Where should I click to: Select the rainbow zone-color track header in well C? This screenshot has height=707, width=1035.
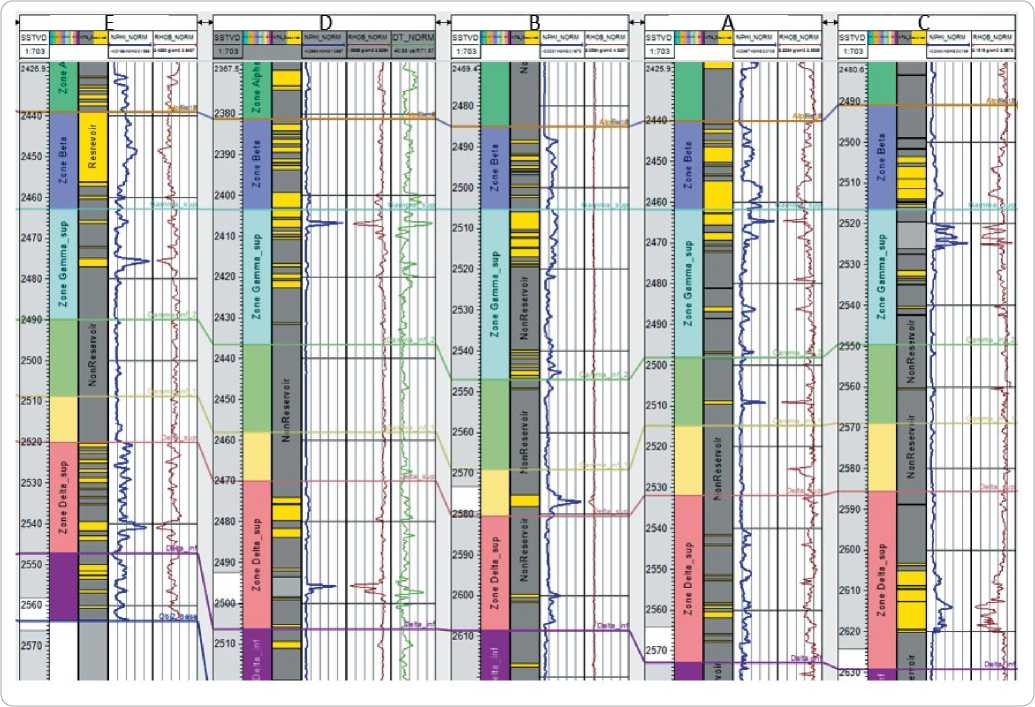coord(883,38)
